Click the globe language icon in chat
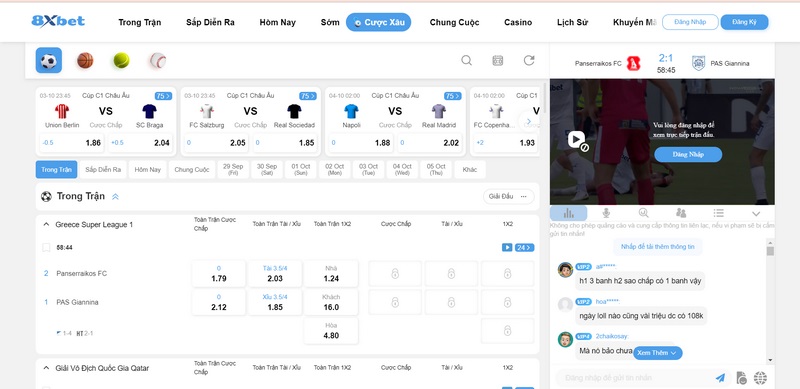The height and width of the screenshot is (389, 800). click(x=760, y=378)
